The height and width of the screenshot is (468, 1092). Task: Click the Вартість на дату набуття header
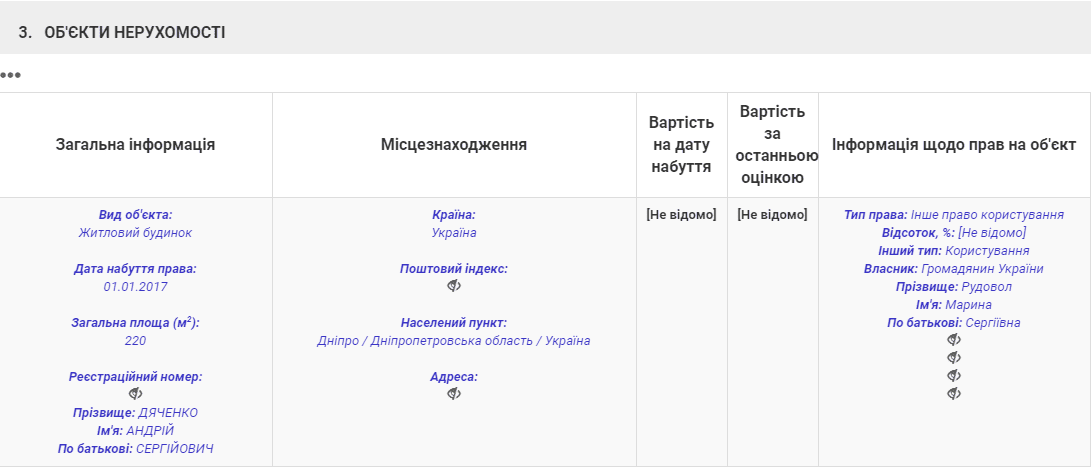(x=681, y=145)
